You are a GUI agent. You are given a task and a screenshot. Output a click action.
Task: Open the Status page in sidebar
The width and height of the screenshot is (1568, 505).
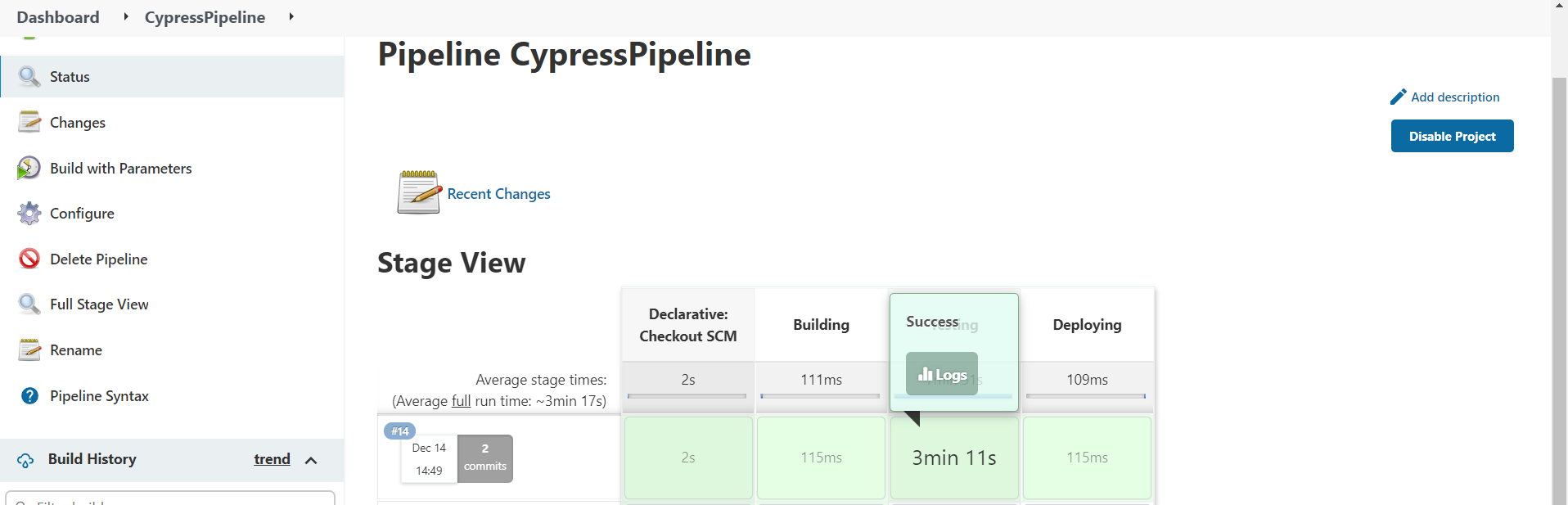(172, 77)
